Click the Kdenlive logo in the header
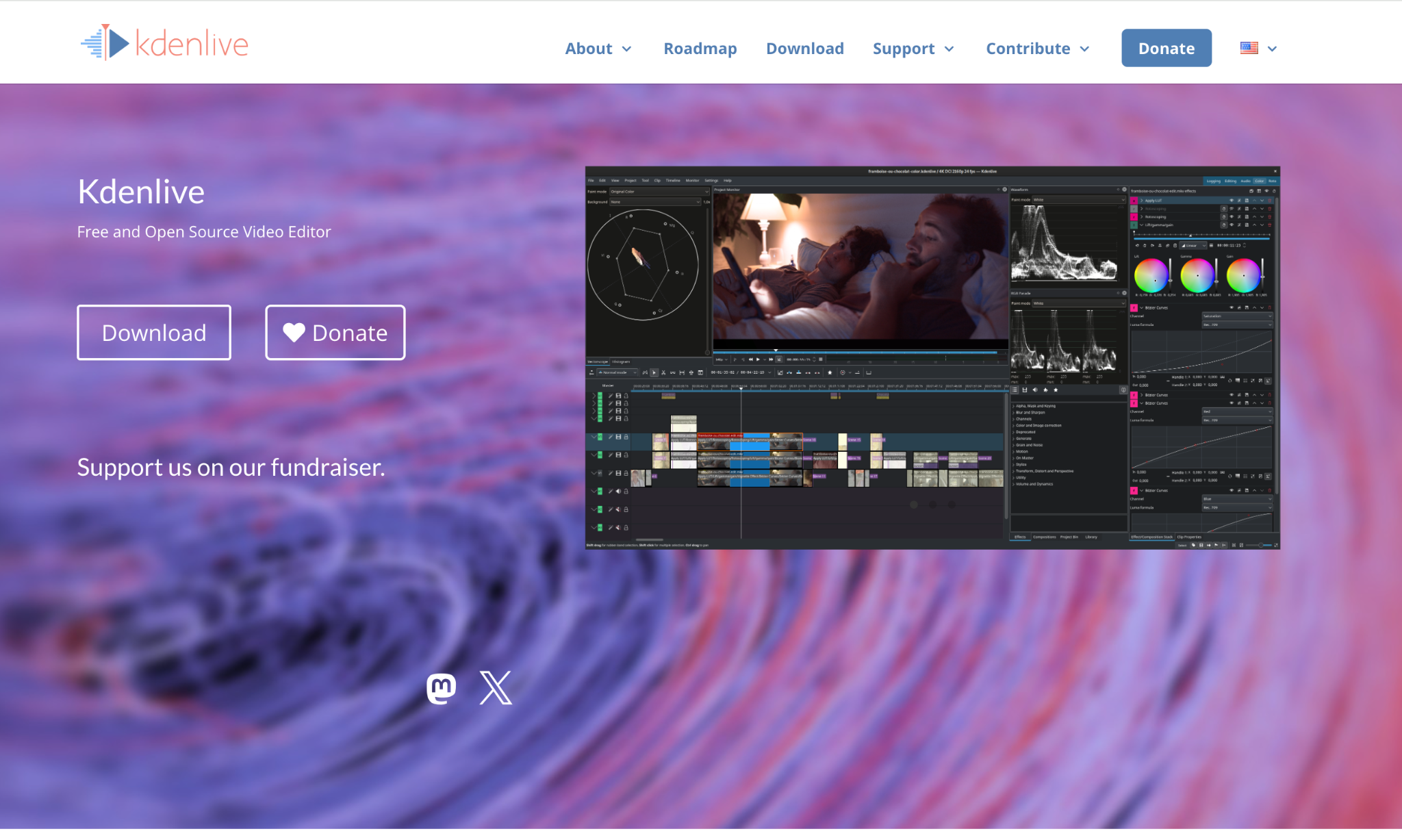Screen dimensions: 1402x840 (x=164, y=42)
